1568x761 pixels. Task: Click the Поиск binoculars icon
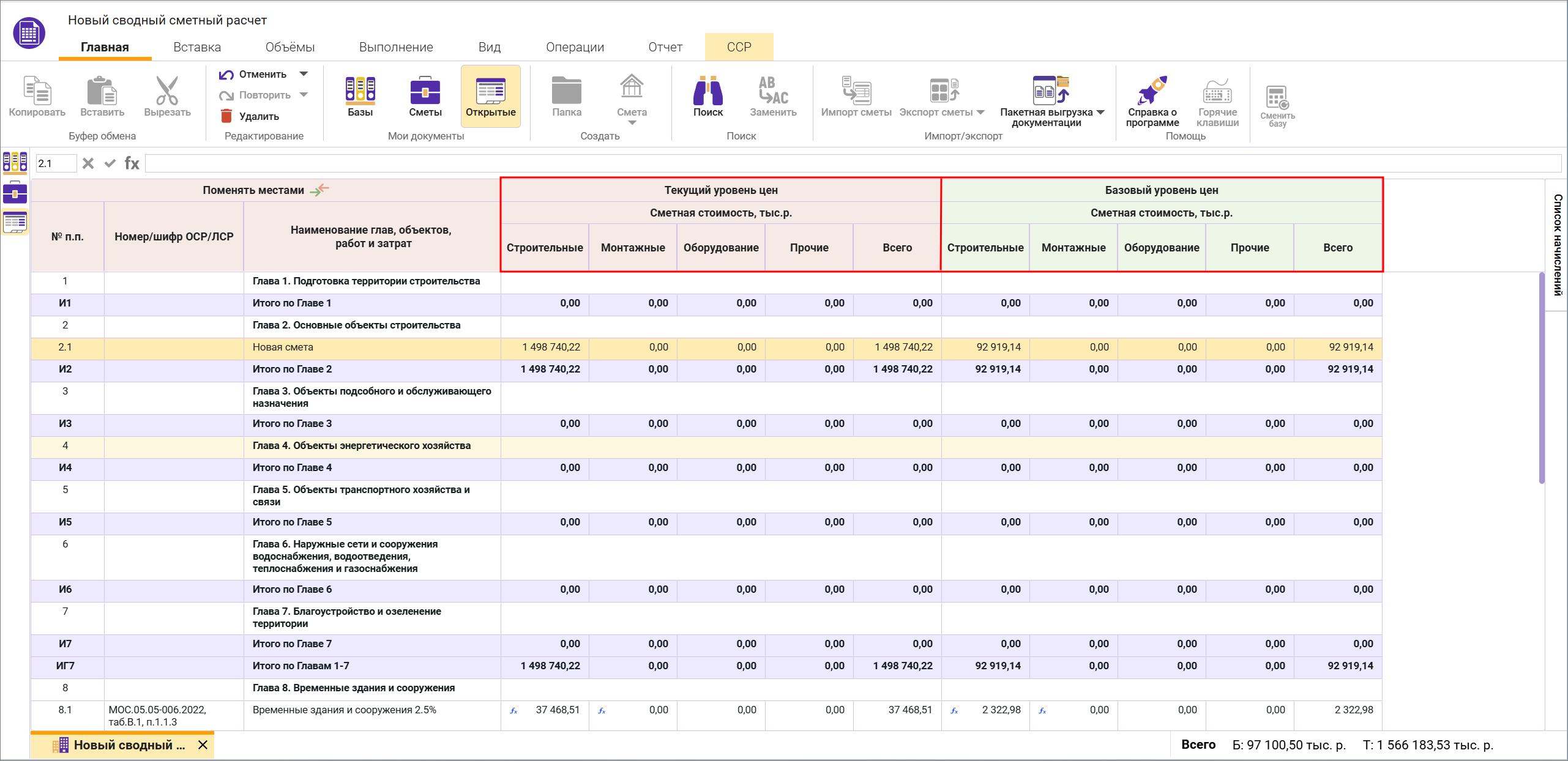pos(707,92)
